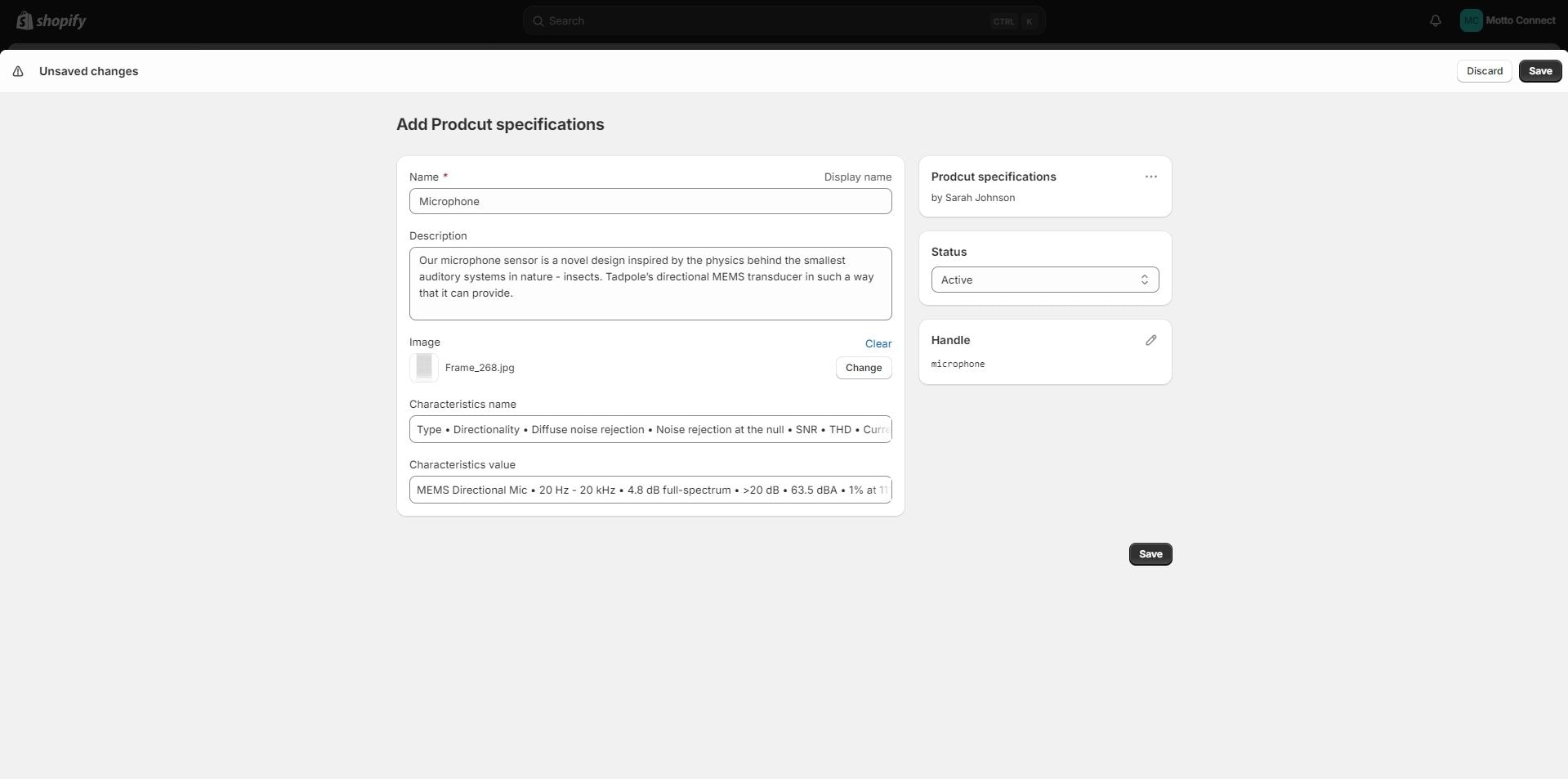Click Save in the top bar
The image size is (1568, 779).
coord(1539,71)
